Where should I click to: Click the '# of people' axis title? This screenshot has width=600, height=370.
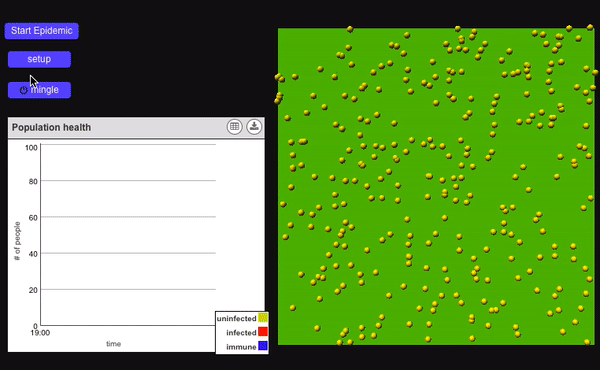[x=17, y=241]
